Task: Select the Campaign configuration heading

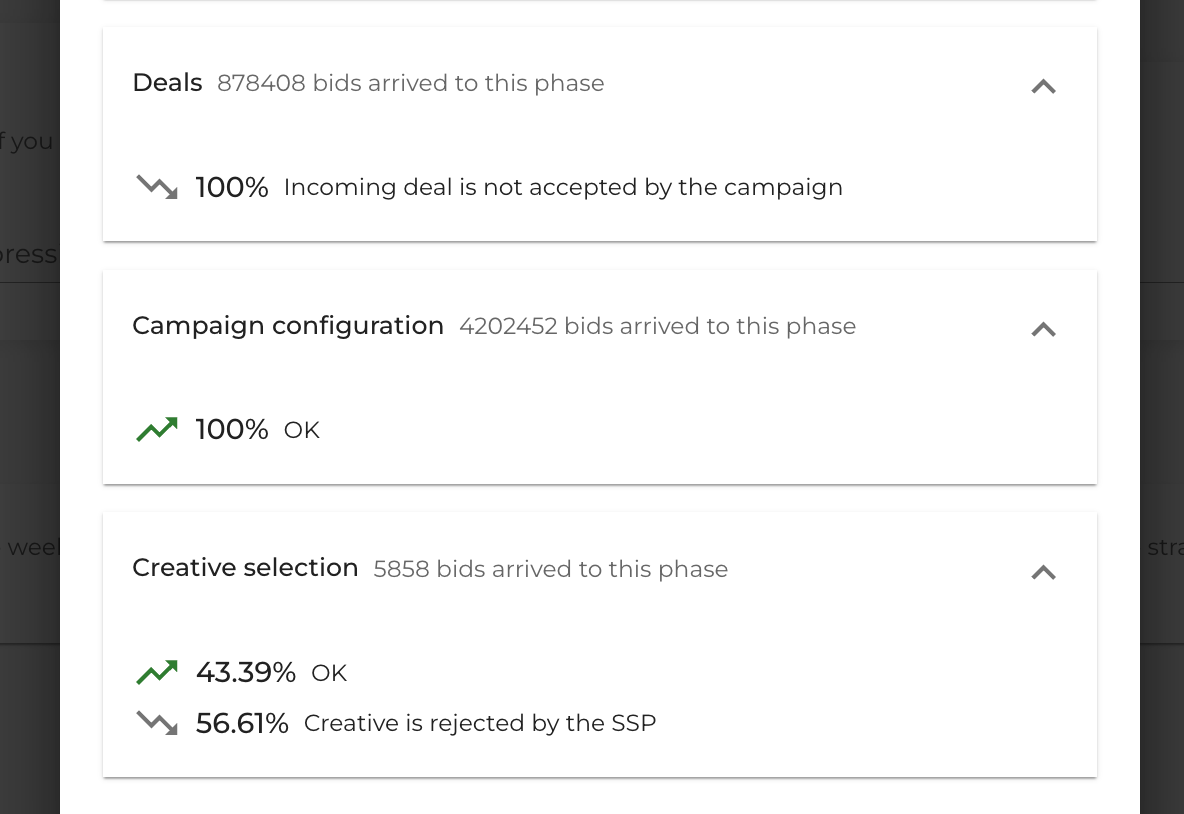Action: pyautogui.click(x=288, y=326)
